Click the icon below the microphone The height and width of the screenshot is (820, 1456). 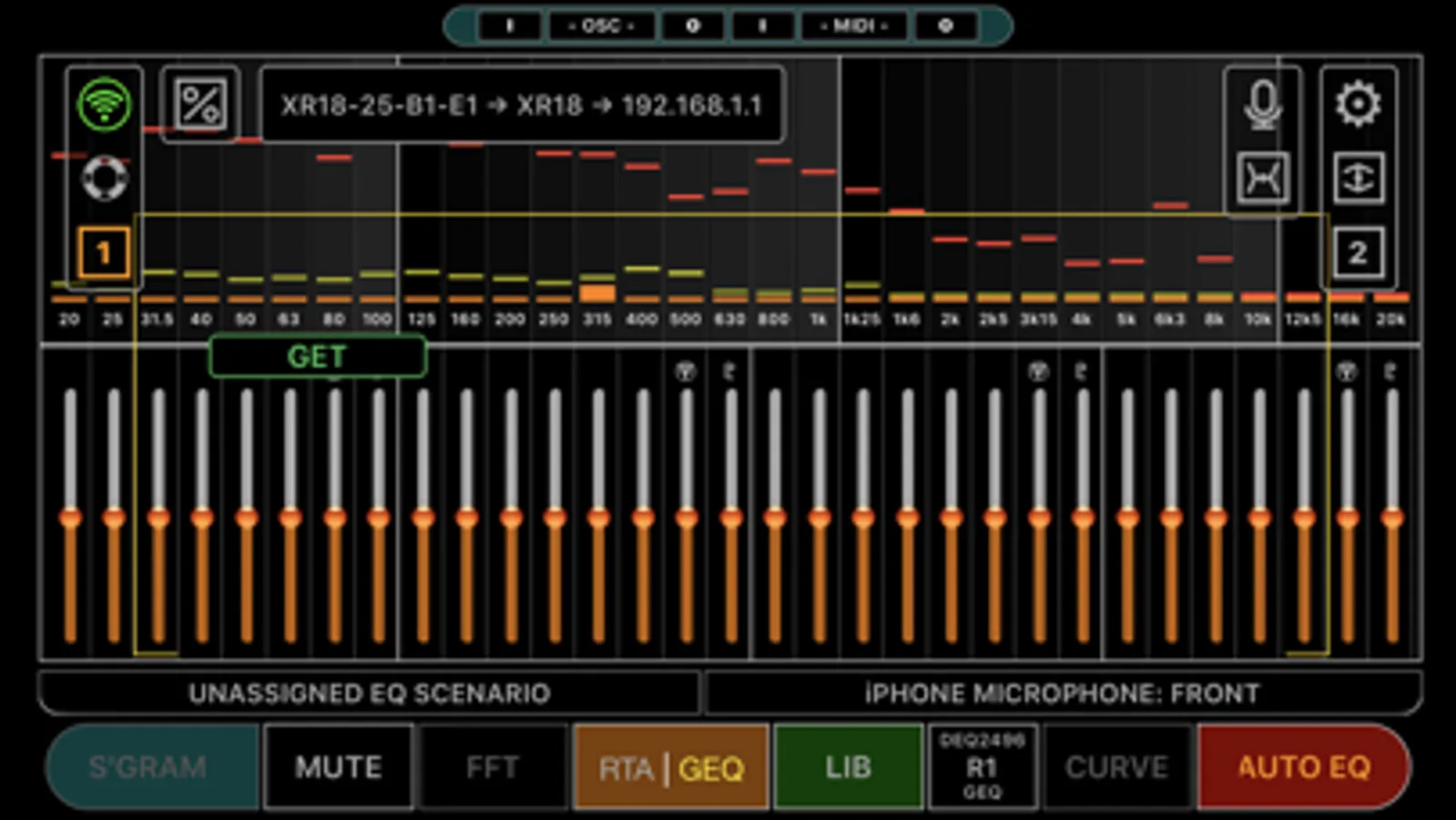click(1263, 178)
